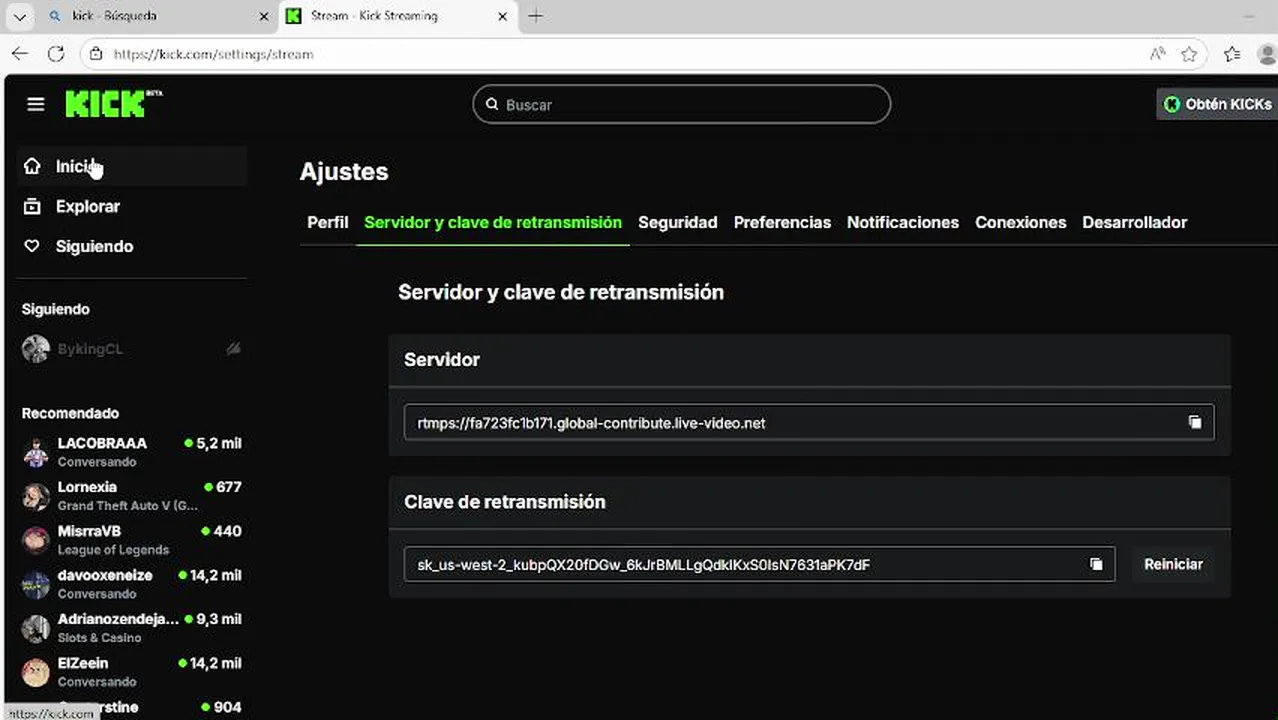This screenshot has width=1278, height=720.
Task: Open the Seguridad settings tab
Action: tap(677, 222)
